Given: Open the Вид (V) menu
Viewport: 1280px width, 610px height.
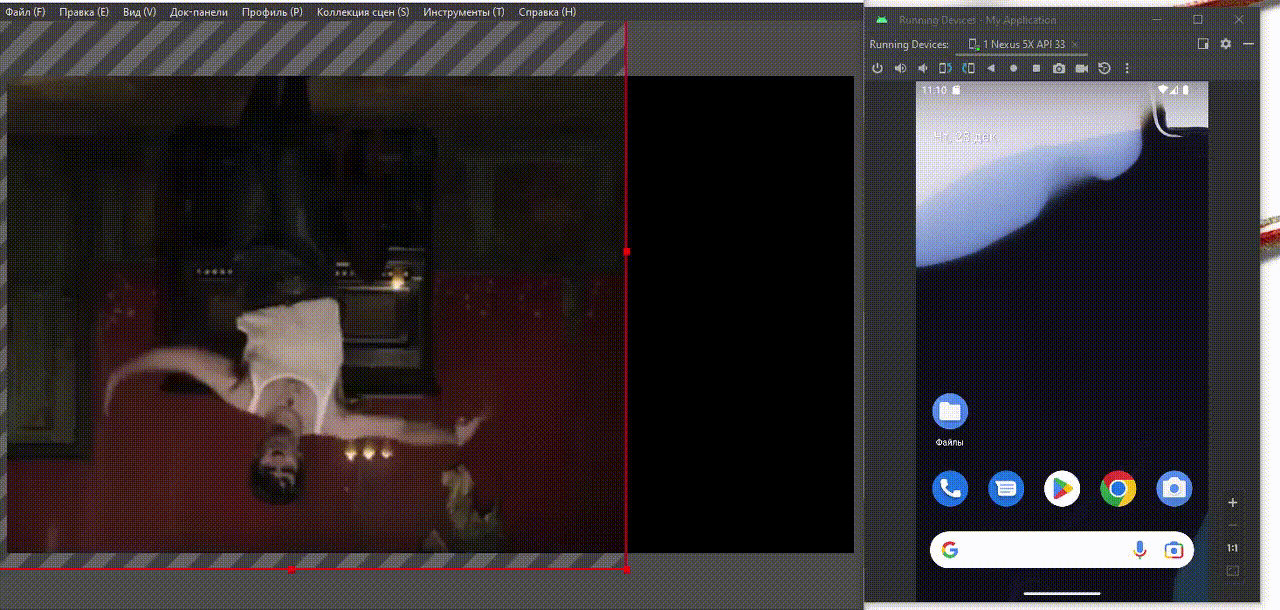Looking at the screenshot, I should (x=139, y=12).
